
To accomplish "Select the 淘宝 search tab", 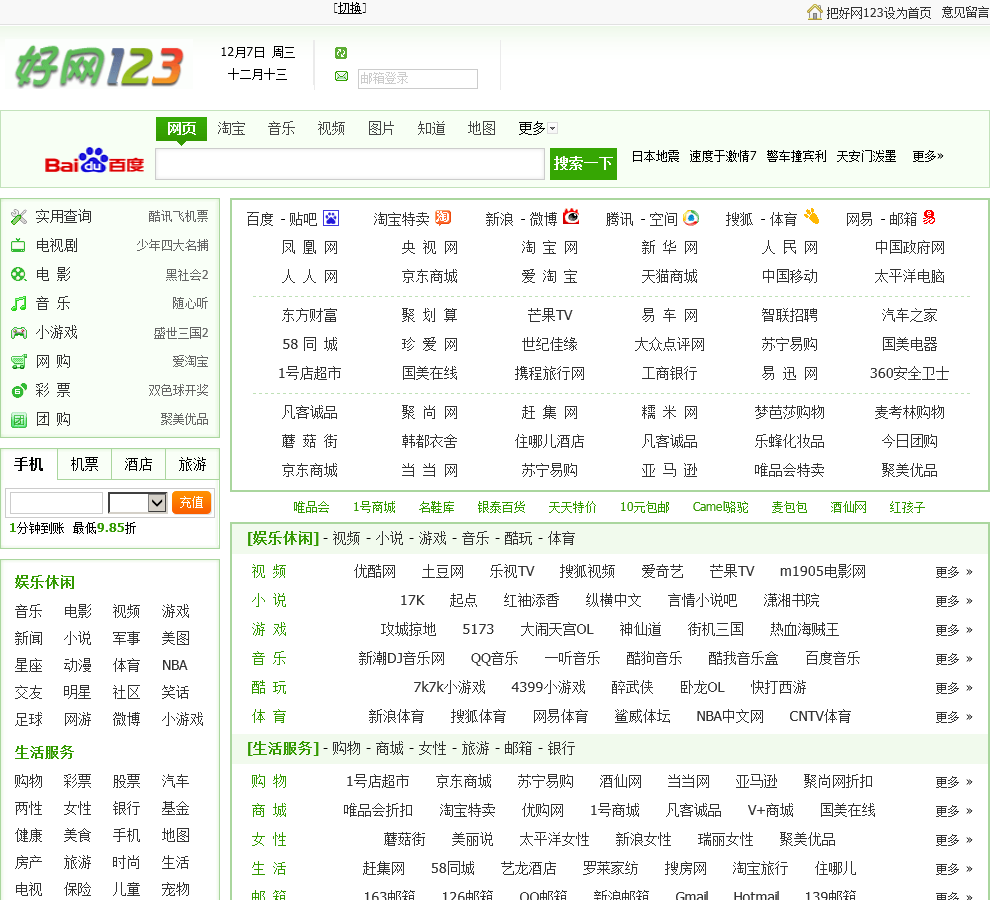I will point(231,128).
